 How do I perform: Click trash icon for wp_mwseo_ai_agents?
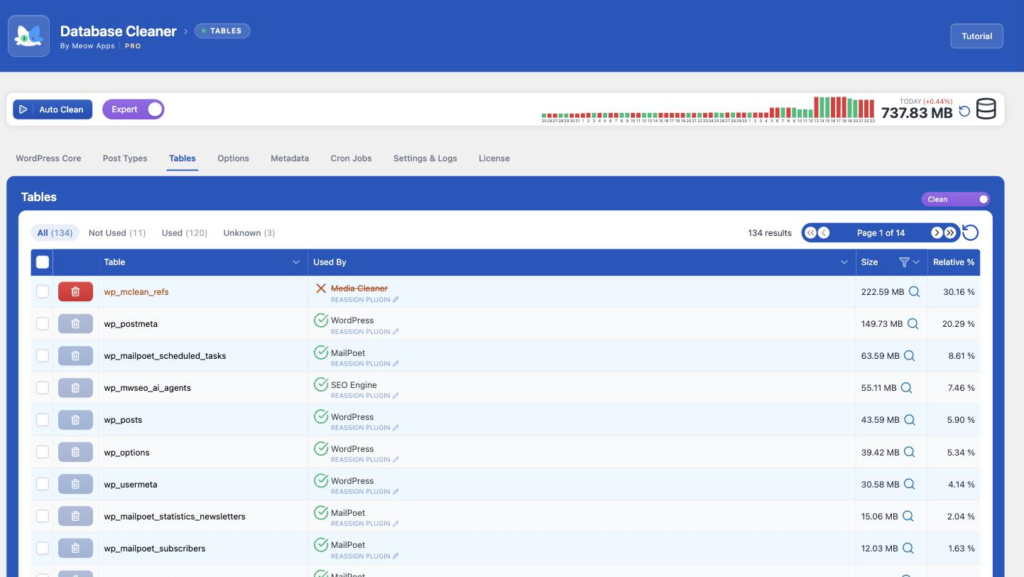click(75, 388)
